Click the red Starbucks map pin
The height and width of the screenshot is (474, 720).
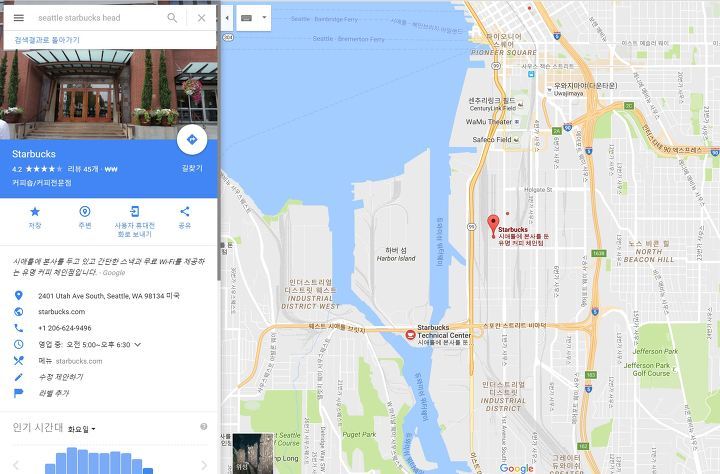point(493,226)
